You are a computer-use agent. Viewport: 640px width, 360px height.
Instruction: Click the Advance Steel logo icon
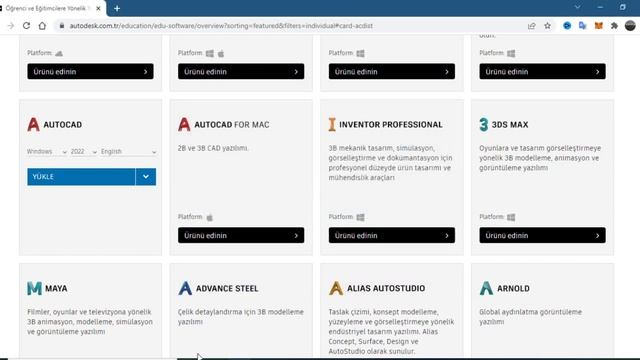pyautogui.click(x=185, y=288)
